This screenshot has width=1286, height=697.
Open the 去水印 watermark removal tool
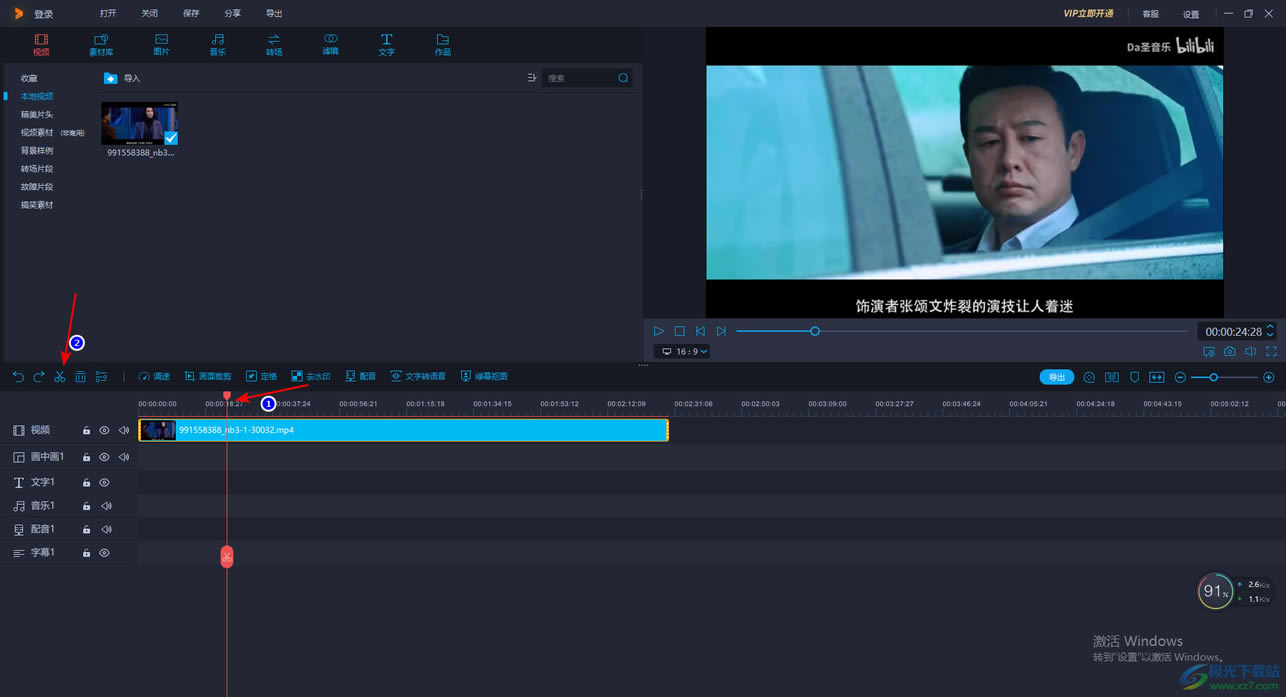tap(310, 377)
